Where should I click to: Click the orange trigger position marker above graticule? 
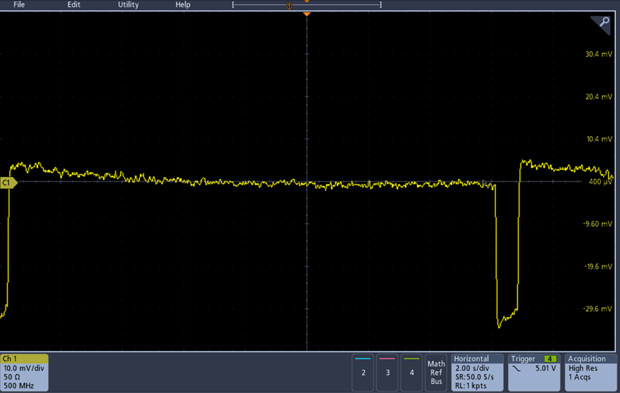click(307, 14)
